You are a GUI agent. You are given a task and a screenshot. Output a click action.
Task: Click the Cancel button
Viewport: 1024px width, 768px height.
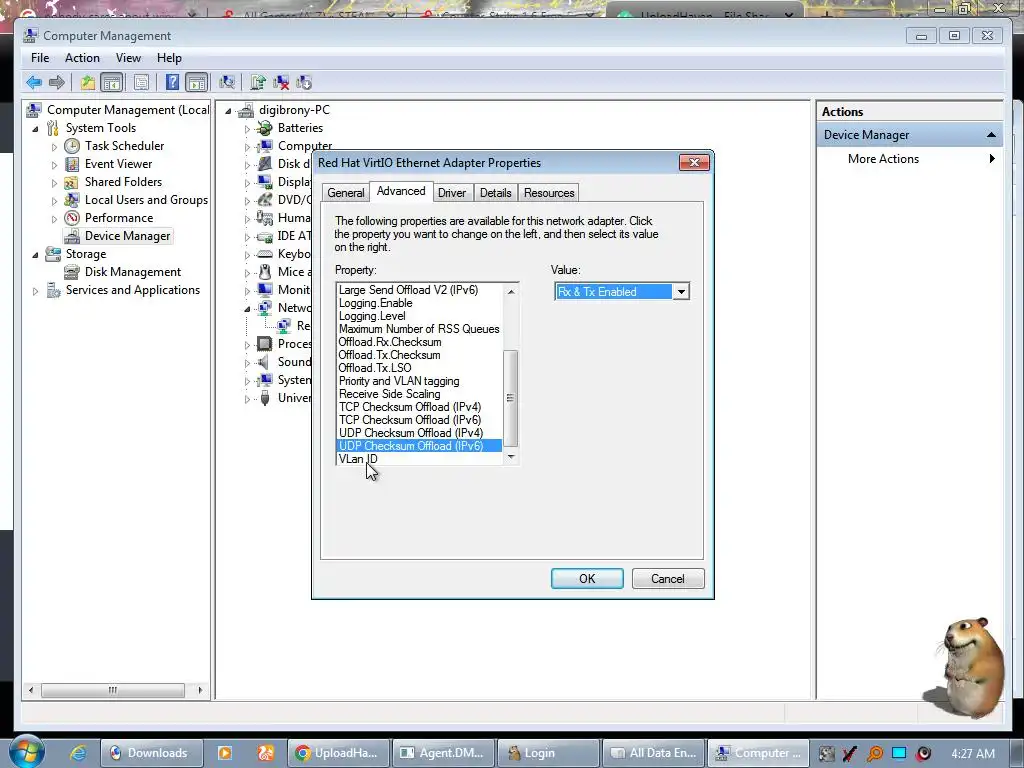667,579
